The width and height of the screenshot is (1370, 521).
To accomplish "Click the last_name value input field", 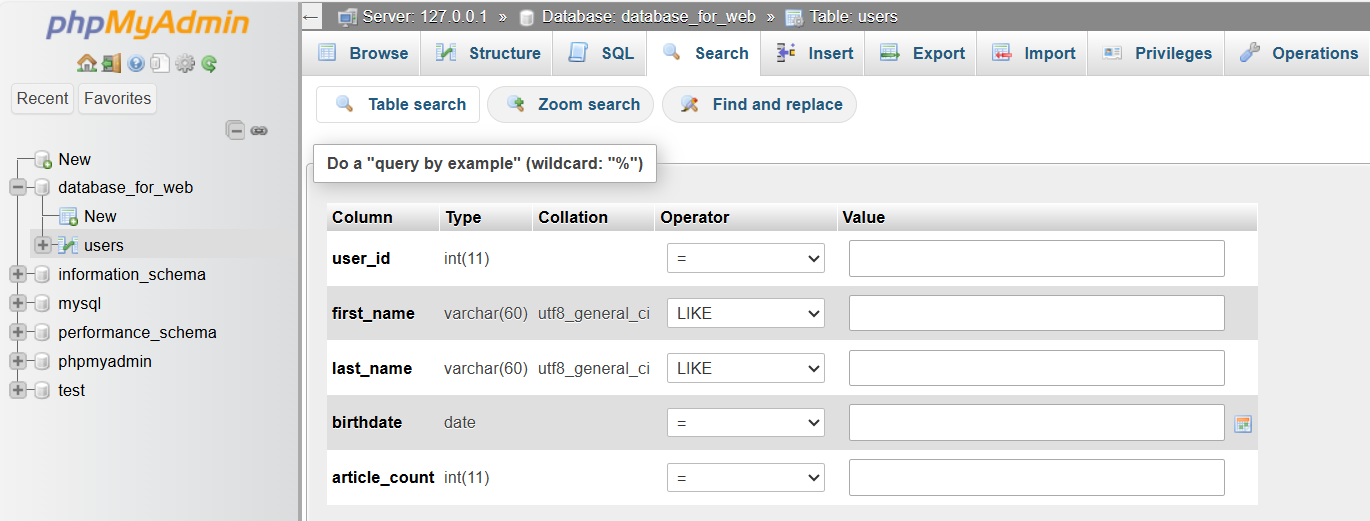I will pyautogui.click(x=1036, y=368).
